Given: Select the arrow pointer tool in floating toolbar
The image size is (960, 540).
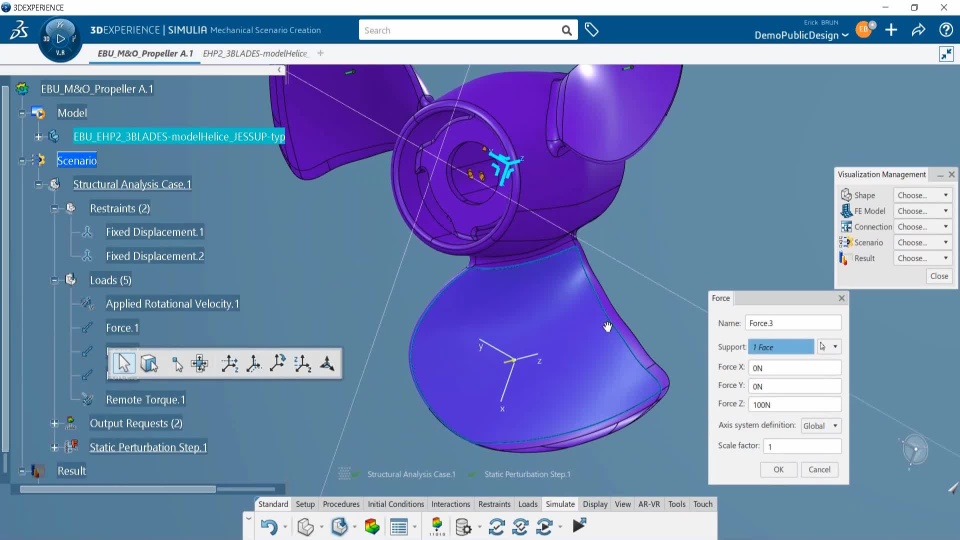Looking at the screenshot, I should click(124, 363).
